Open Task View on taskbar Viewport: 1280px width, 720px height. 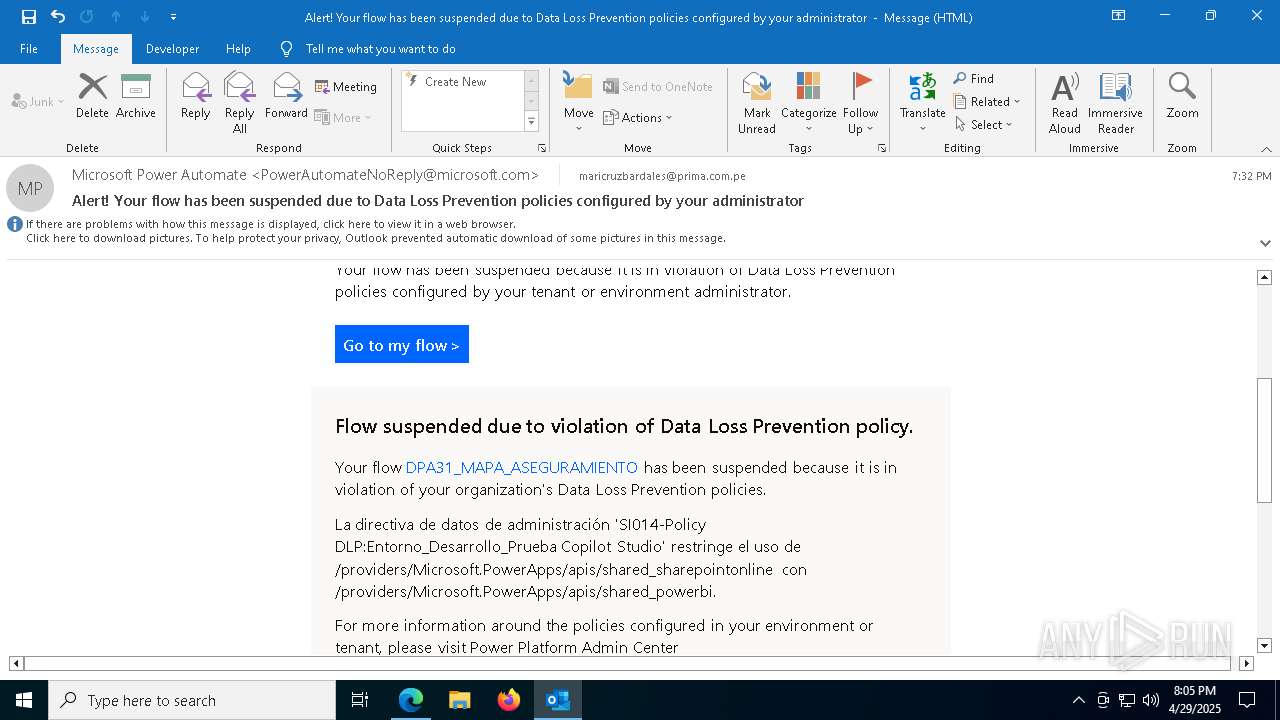click(360, 700)
